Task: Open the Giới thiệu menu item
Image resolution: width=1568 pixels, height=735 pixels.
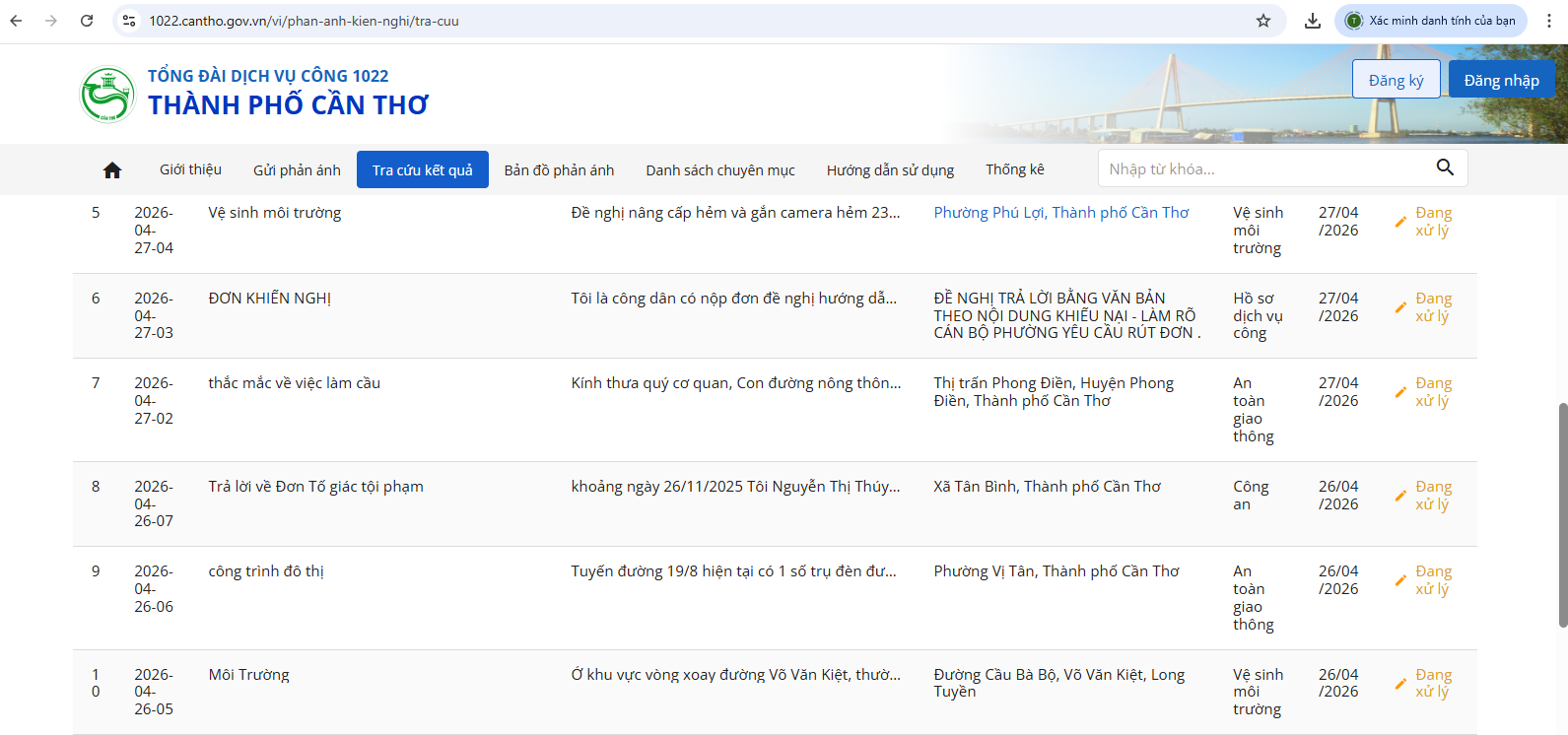Action: 190,169
